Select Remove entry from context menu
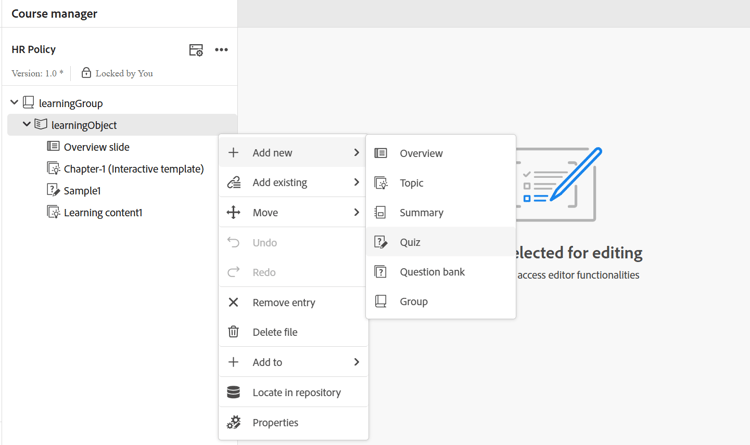The width and height of the screenshot is (750, 445). [283, 302]
